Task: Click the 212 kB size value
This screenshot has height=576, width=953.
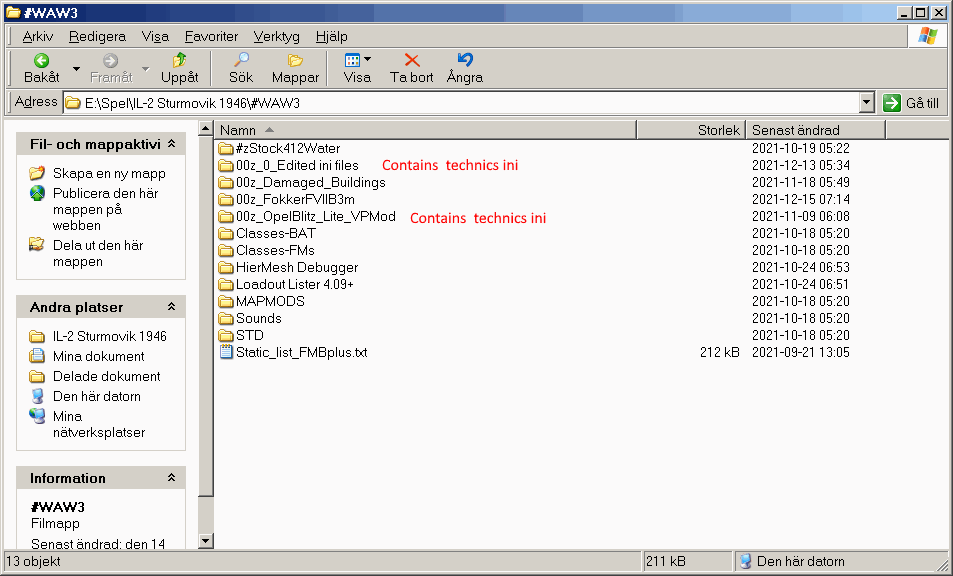Action: click(x=720, y=352)
